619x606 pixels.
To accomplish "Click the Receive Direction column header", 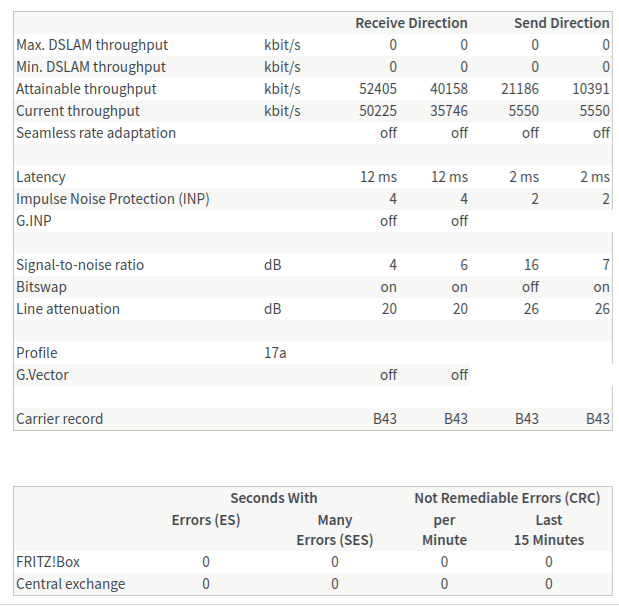I will (411, 23).
